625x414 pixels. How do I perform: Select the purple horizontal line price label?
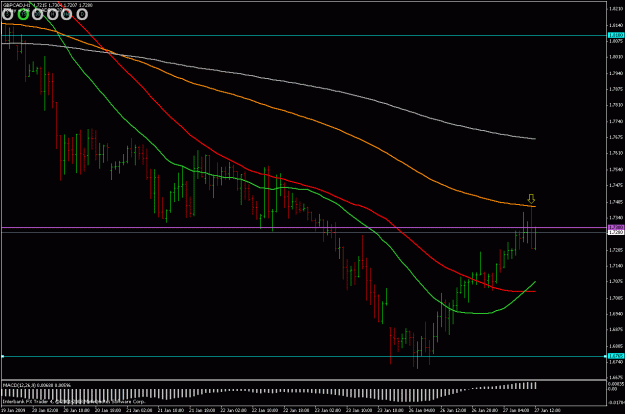[x=615, y=227]
